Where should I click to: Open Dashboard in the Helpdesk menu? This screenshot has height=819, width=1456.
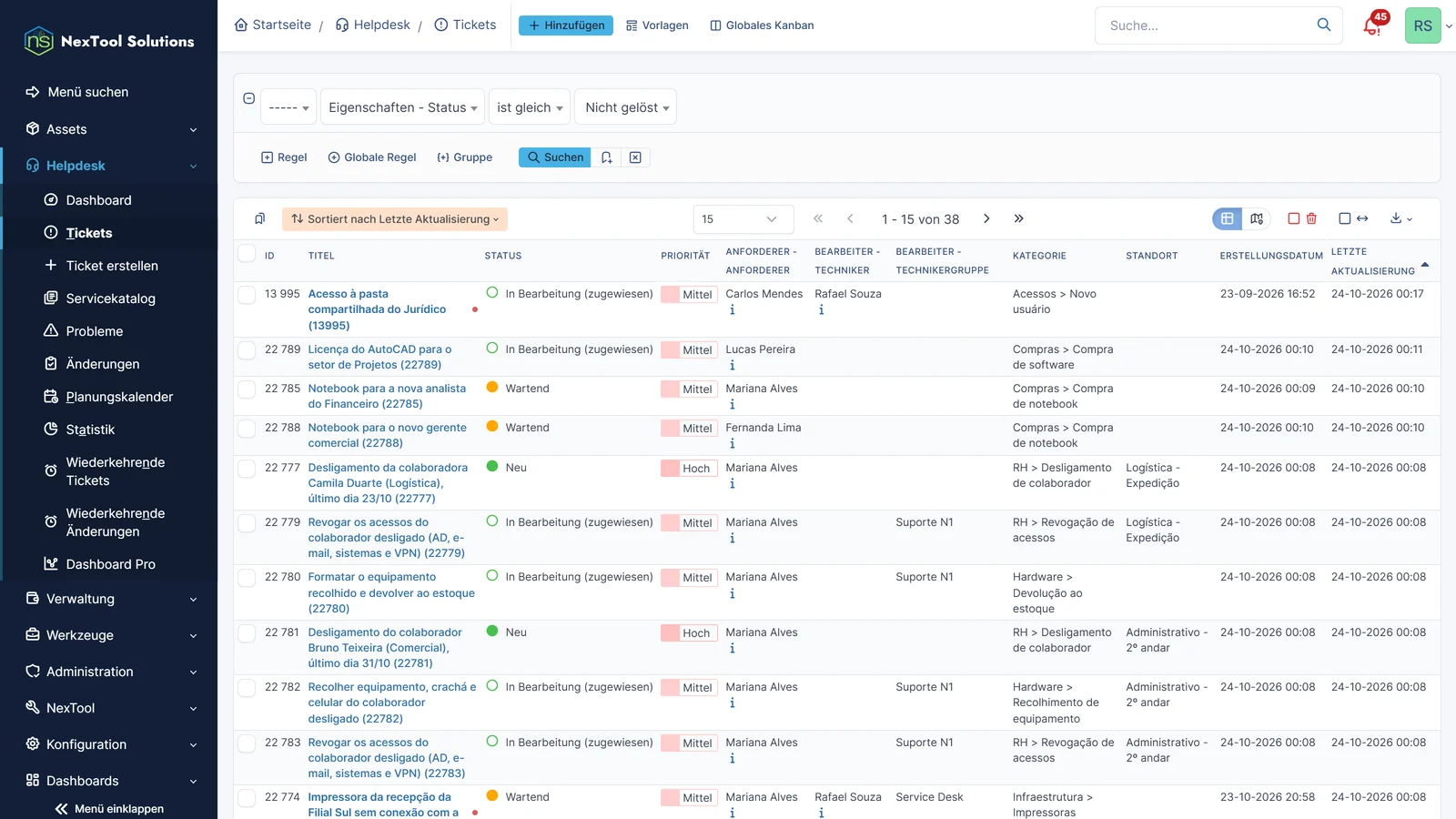coord(98,200)
